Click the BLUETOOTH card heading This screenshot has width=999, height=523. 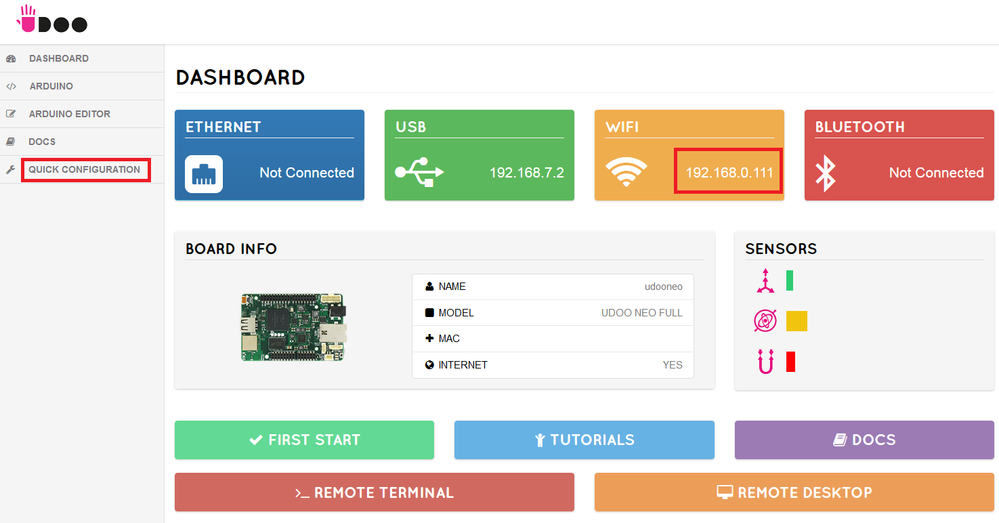(859, 127)
